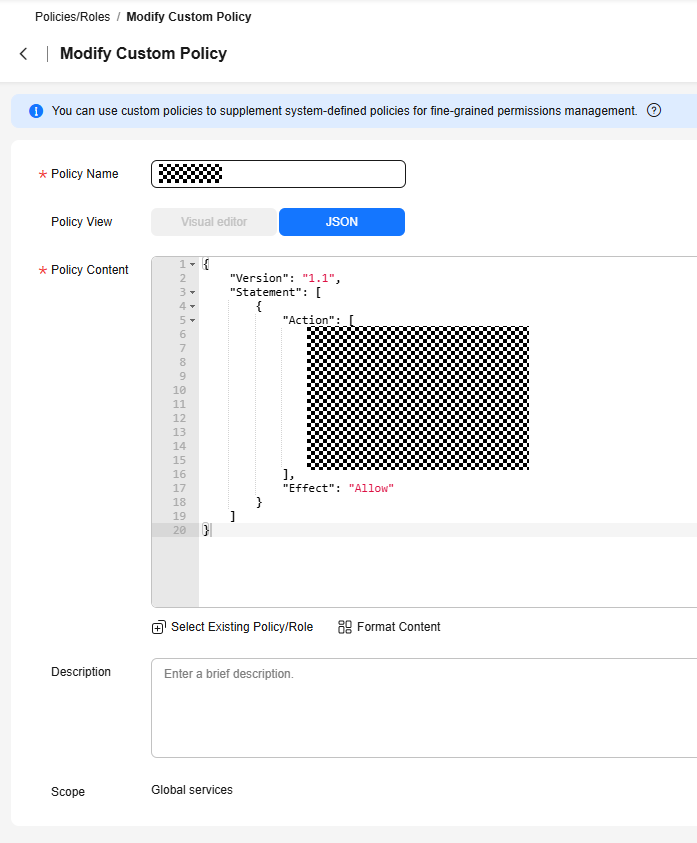Place cursor on line 20 closing brace

click(206, 530)
